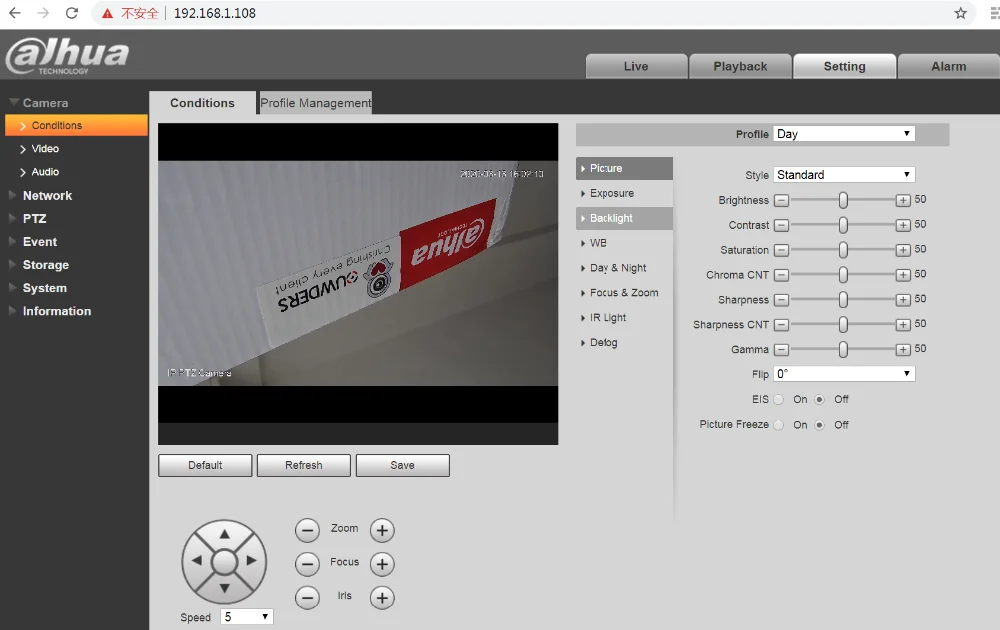Increase Brightness with the plus icon
1000x630 pixels.
click(x=903, y=201)
